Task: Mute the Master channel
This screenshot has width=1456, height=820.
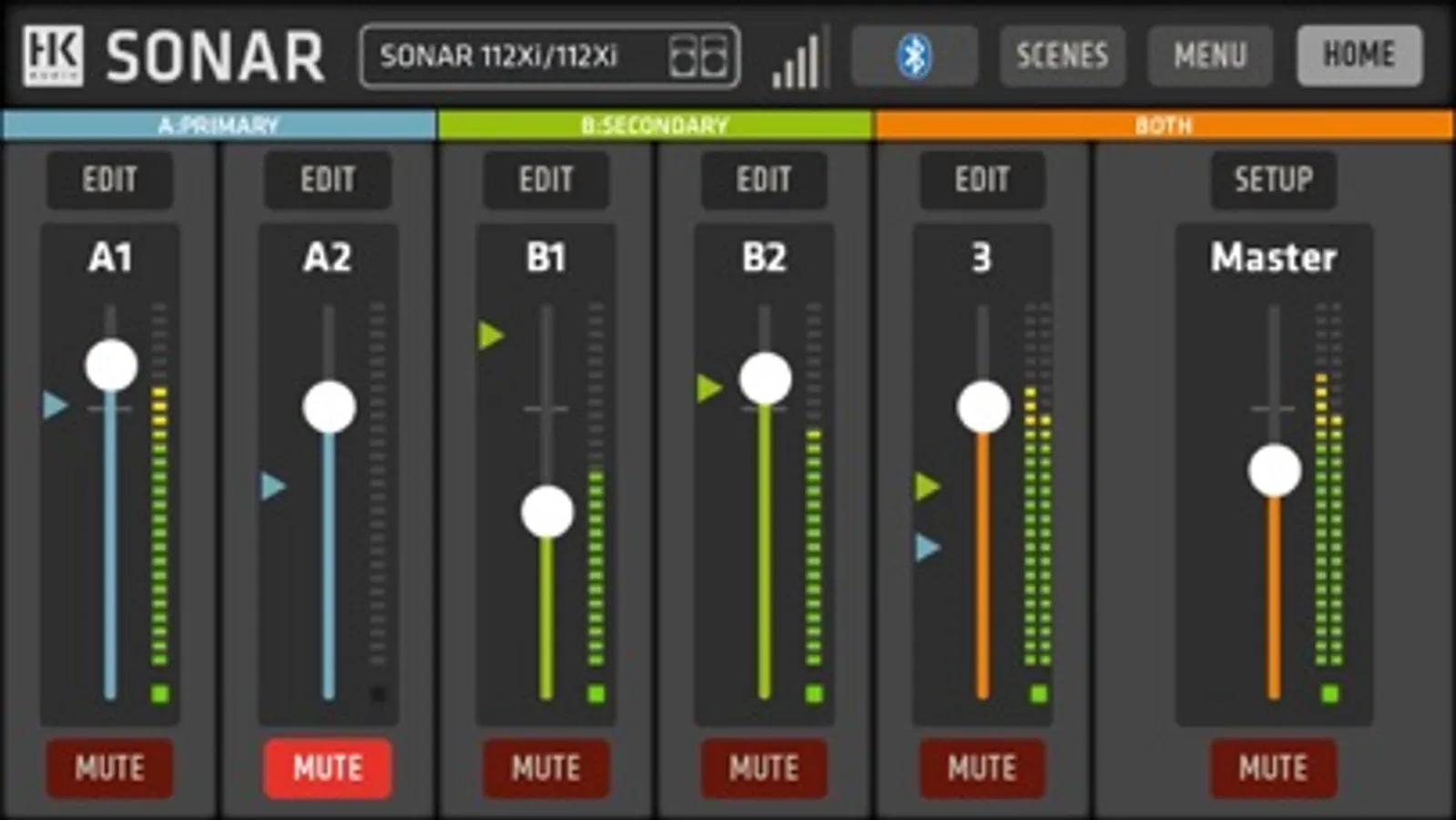Action: (1274, 768)
